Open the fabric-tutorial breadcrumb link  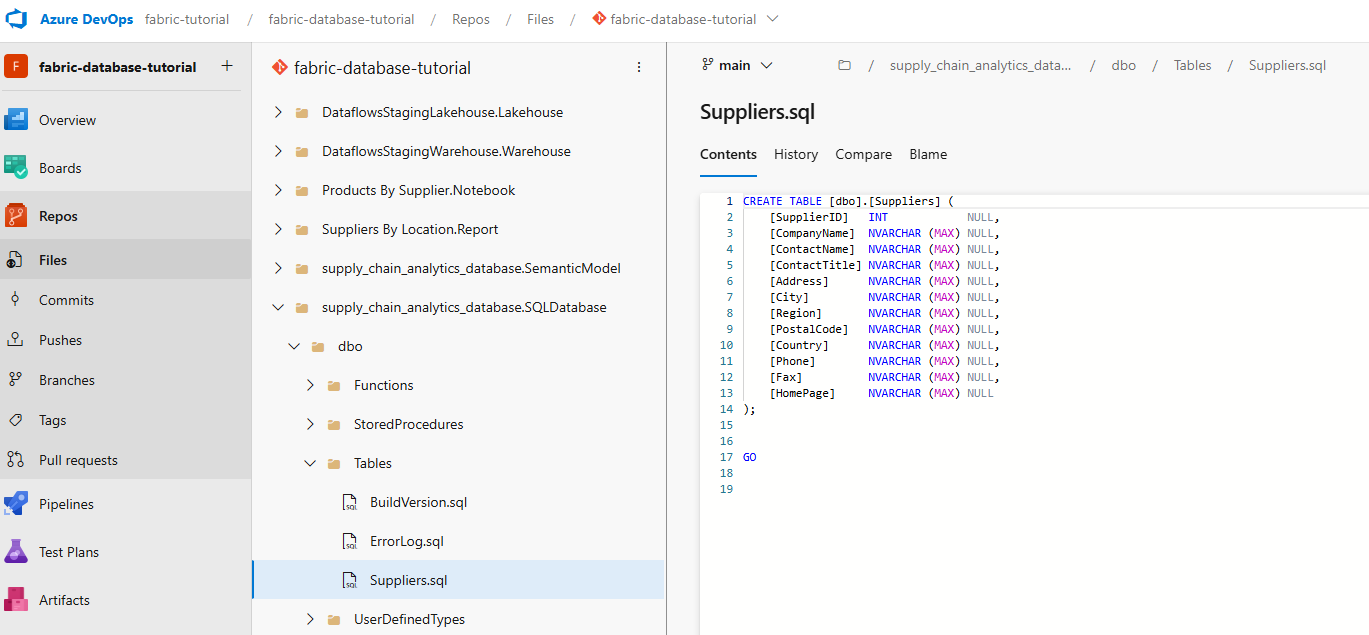coord(187,18)
